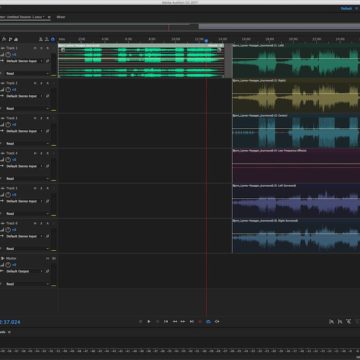Move playhead to previous marker
Screen dimensions: 360x360
(x=166, y=322)
